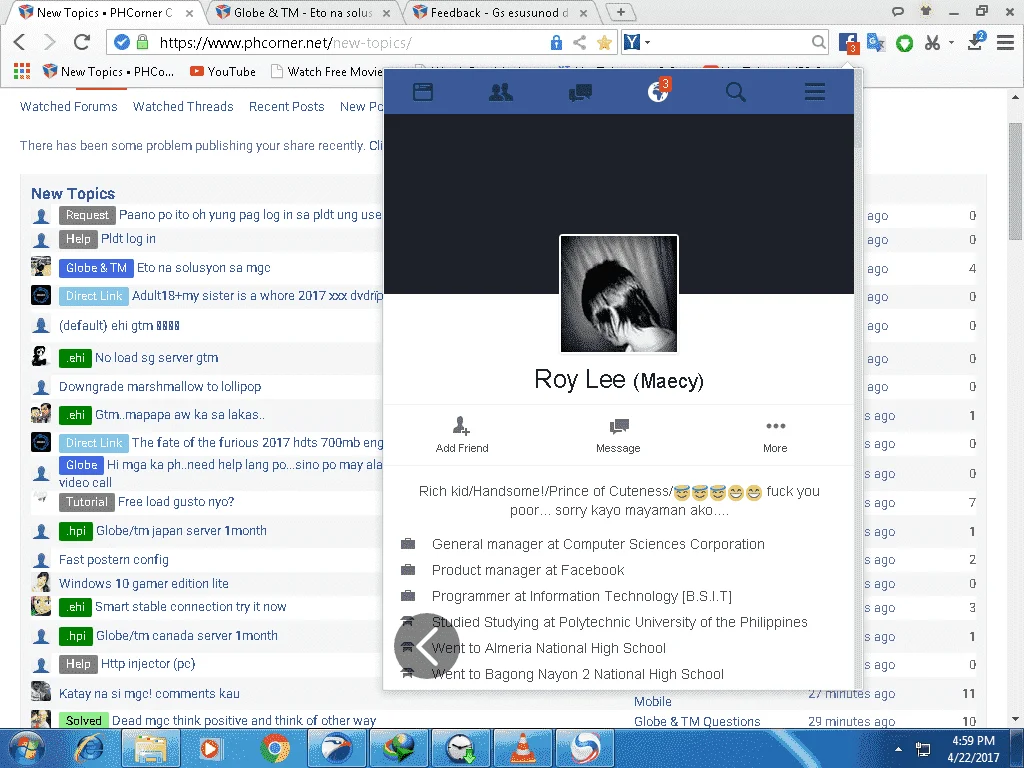Open thread 'Downgrade marshmallow to lollipop'
1024x768 pixels.
pyautogui.click(x=160, y=387)
